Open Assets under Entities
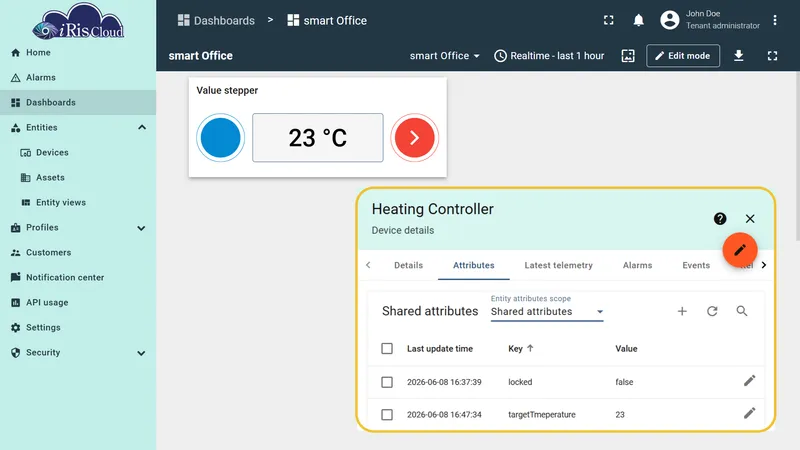The image size is (800, 450). [78, 178]
